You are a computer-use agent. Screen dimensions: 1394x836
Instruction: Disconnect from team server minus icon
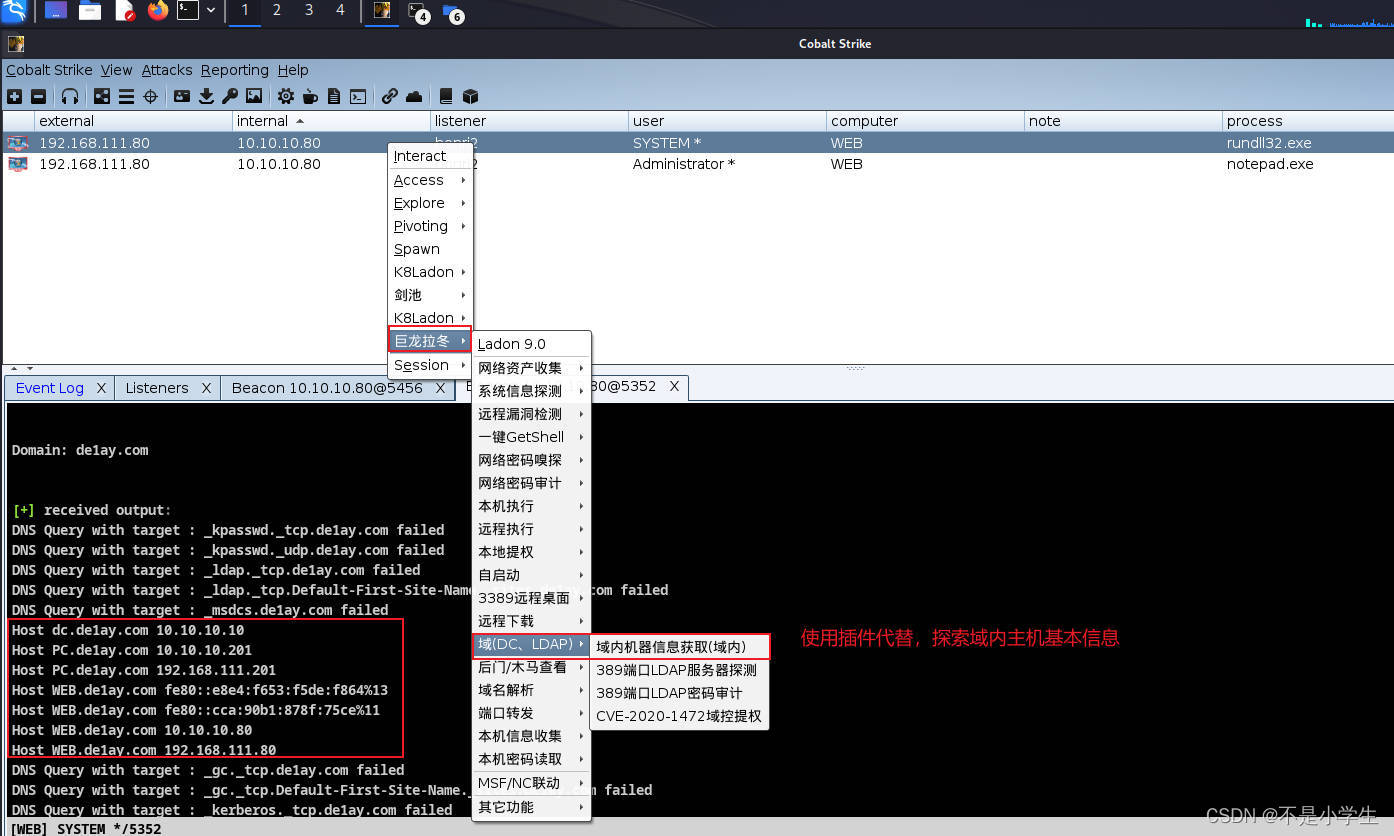pyautogui.click(x=38, y=96)
